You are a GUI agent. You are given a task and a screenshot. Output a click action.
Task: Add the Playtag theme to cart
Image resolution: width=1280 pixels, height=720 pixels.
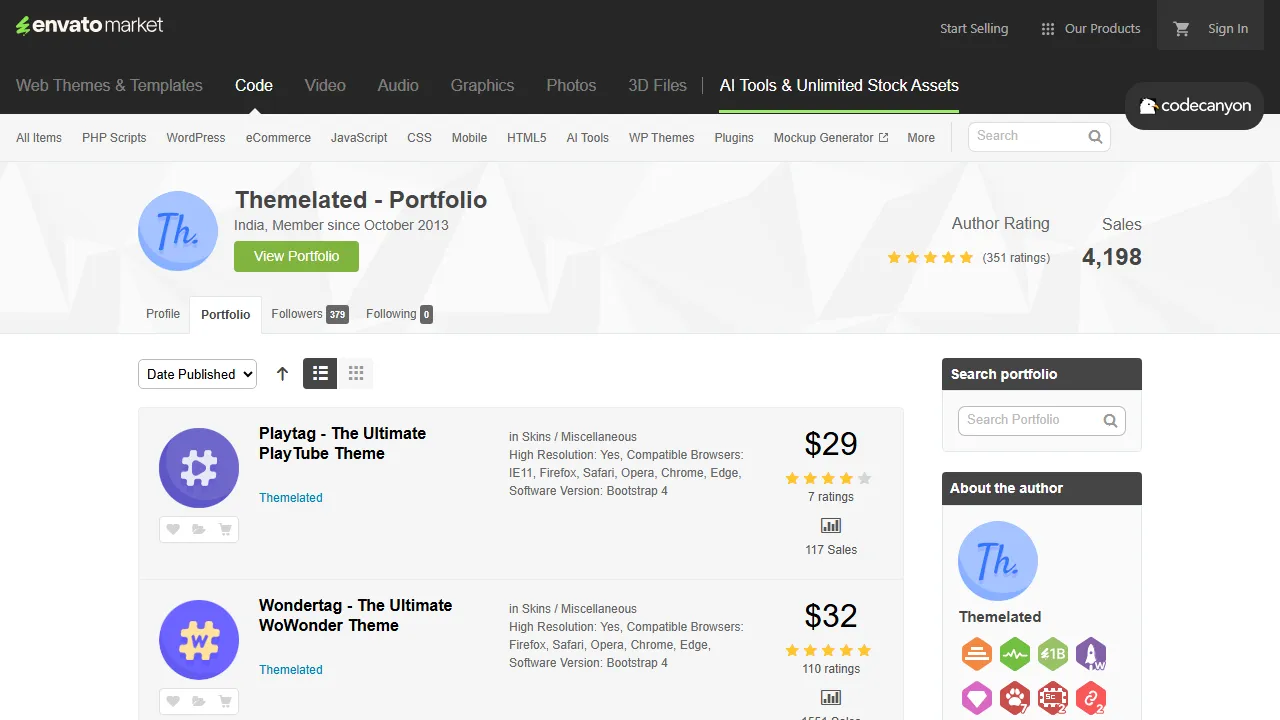[225, 529]
